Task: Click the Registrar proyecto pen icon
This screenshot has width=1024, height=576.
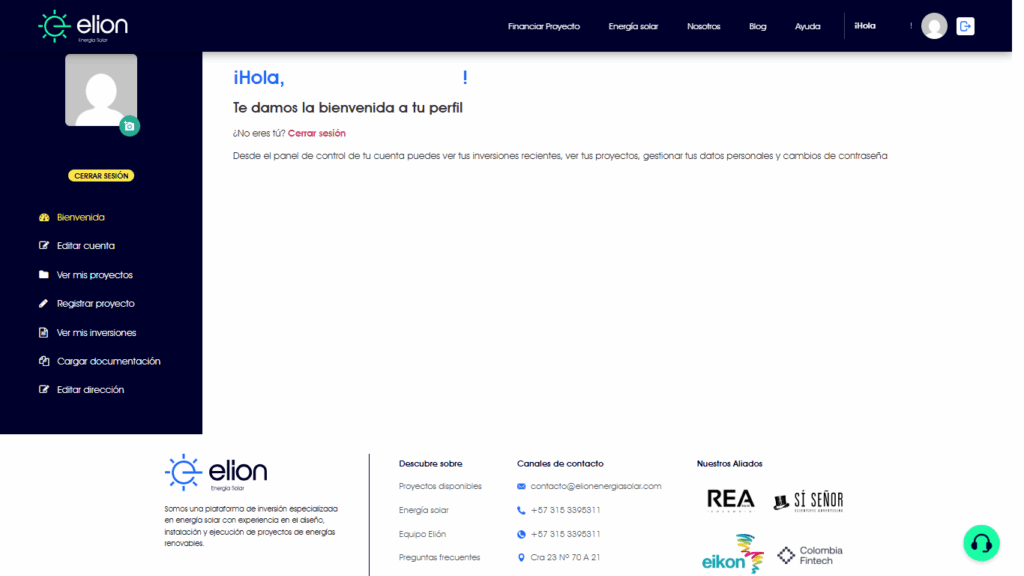Action: click(42, 303)
